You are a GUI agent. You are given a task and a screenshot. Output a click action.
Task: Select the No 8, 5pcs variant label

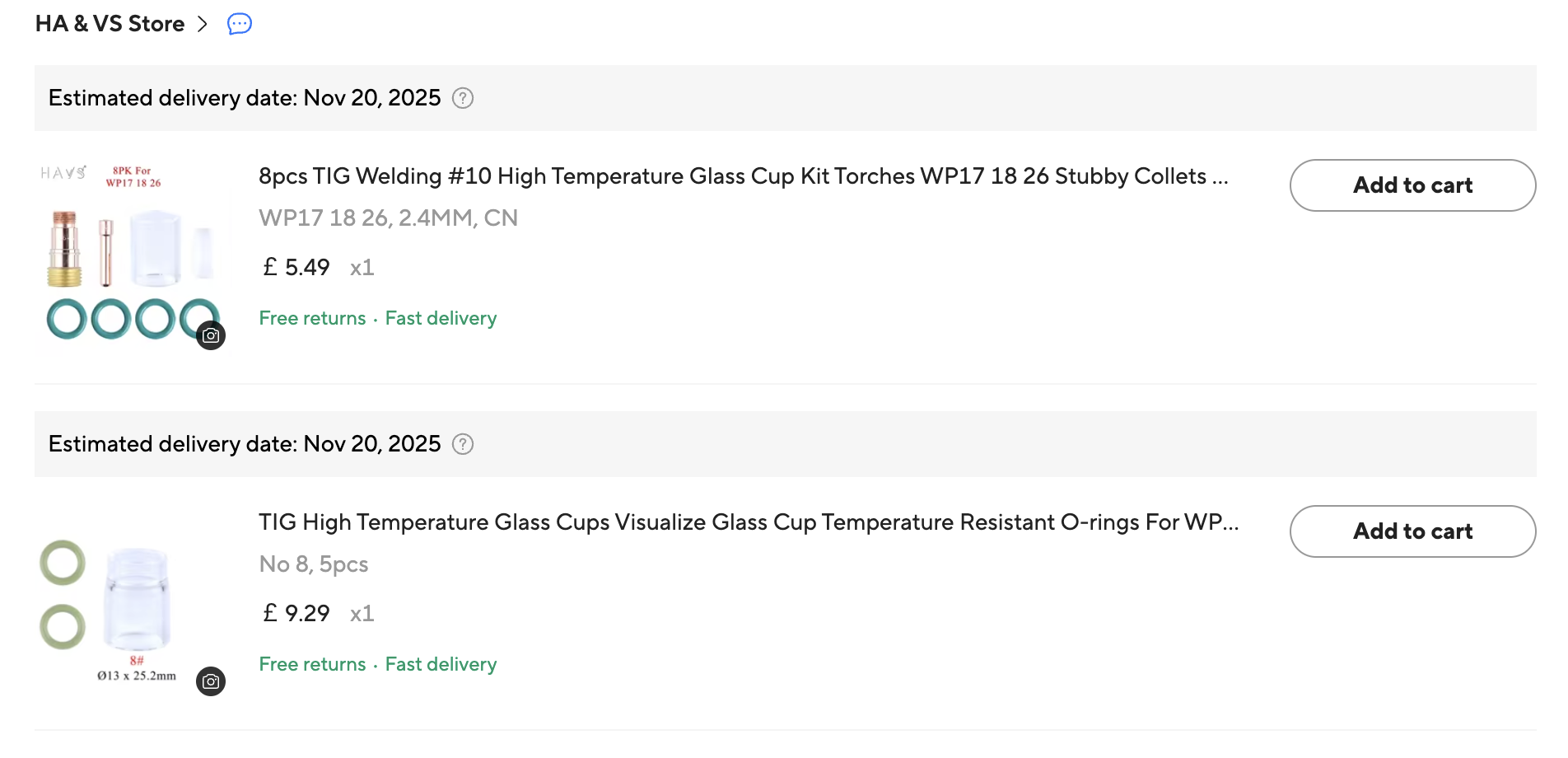tap(314, 564)
